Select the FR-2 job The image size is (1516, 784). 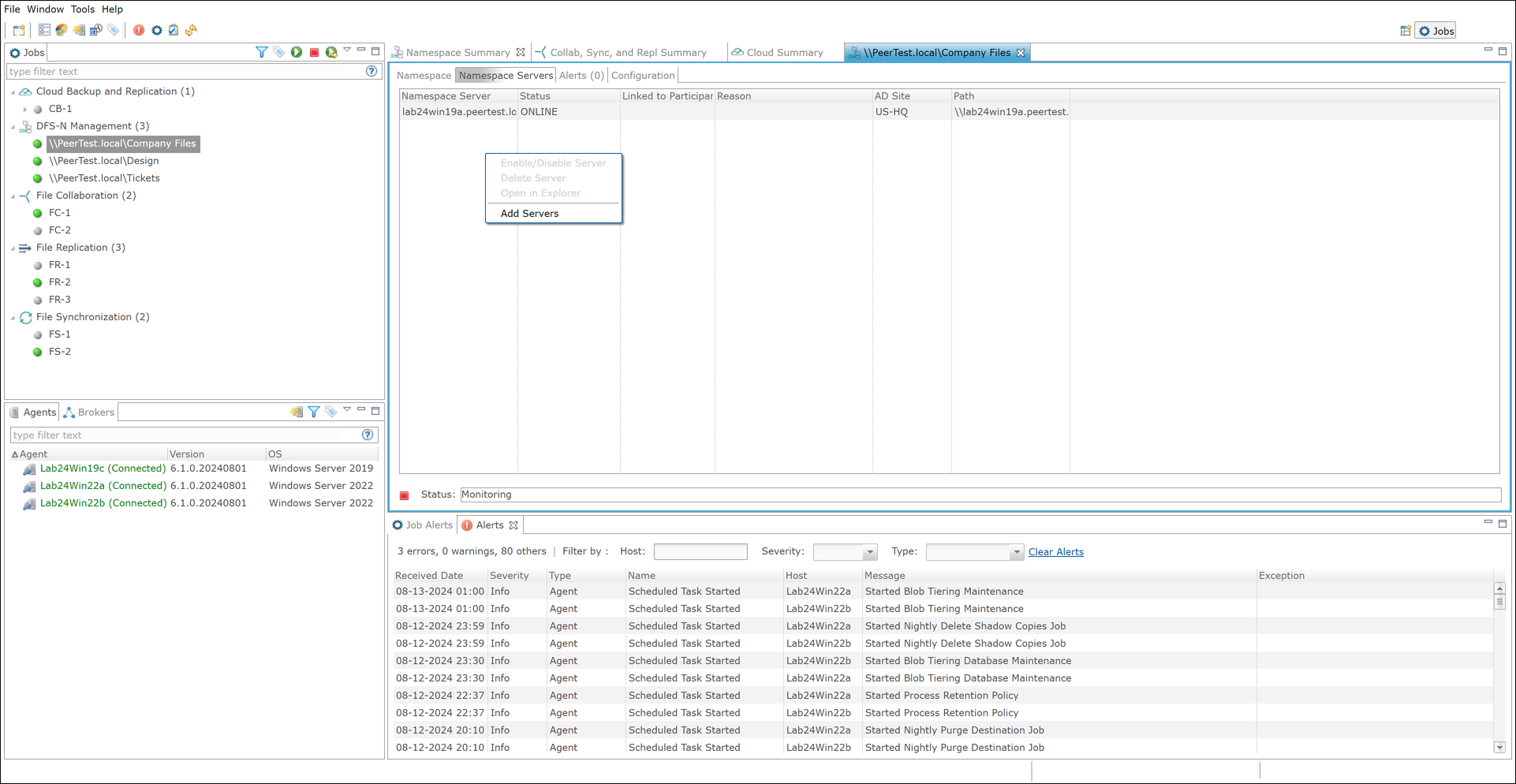pos(59,282)
